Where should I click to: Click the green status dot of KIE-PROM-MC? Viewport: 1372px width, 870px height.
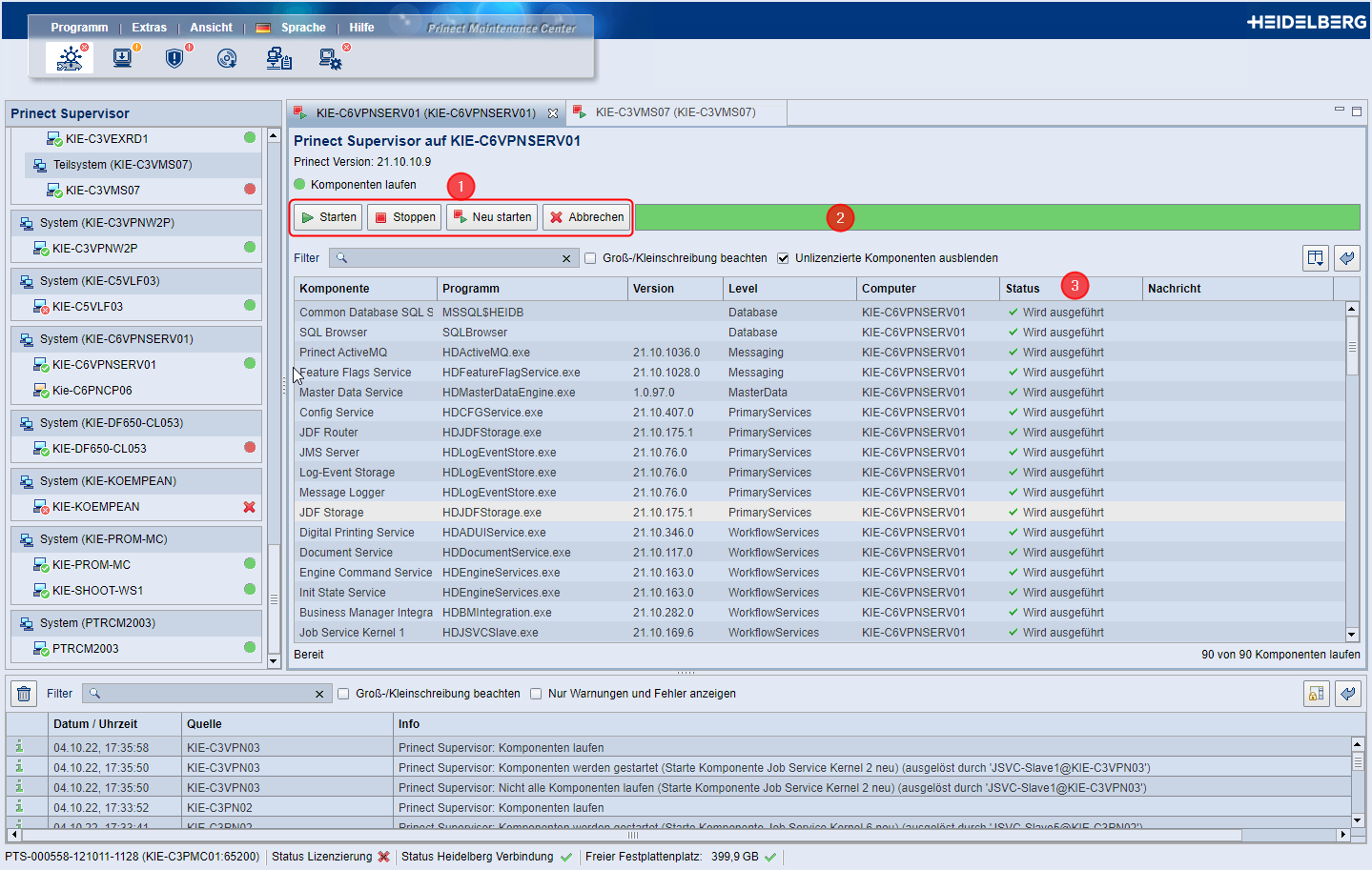[x=250, y=564]
